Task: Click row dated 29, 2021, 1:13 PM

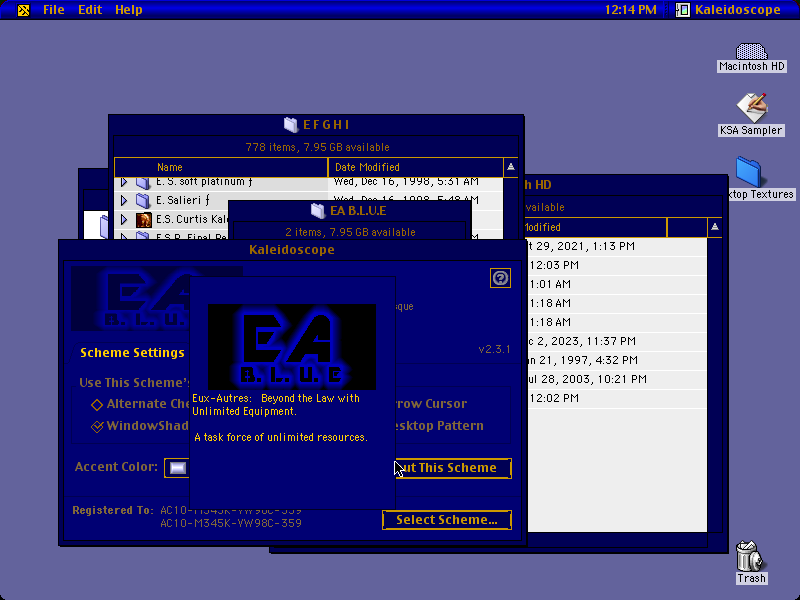Action: 615,246
